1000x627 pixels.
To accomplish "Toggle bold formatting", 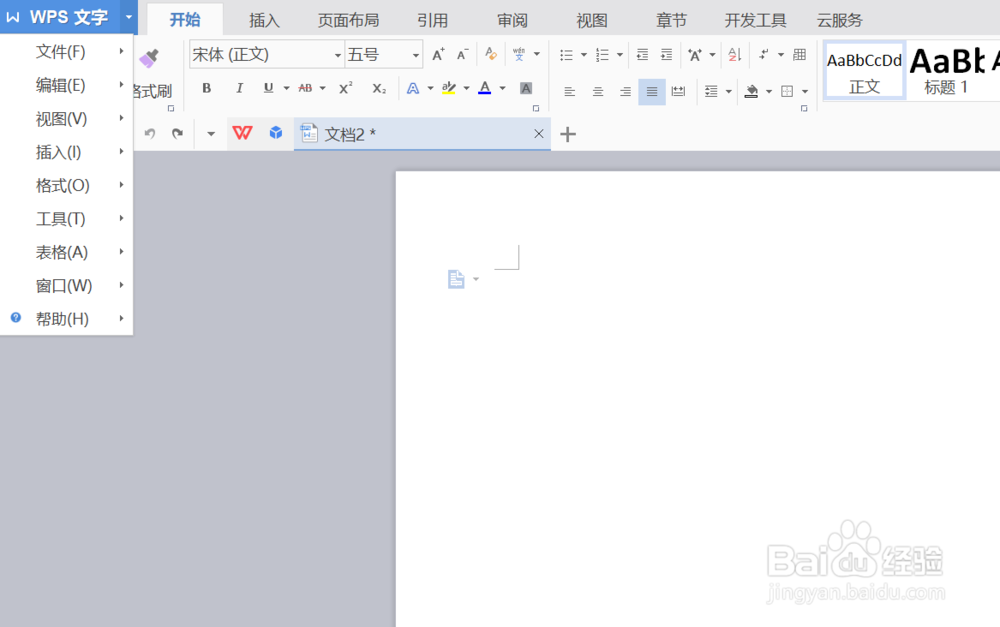I will 206,88.
